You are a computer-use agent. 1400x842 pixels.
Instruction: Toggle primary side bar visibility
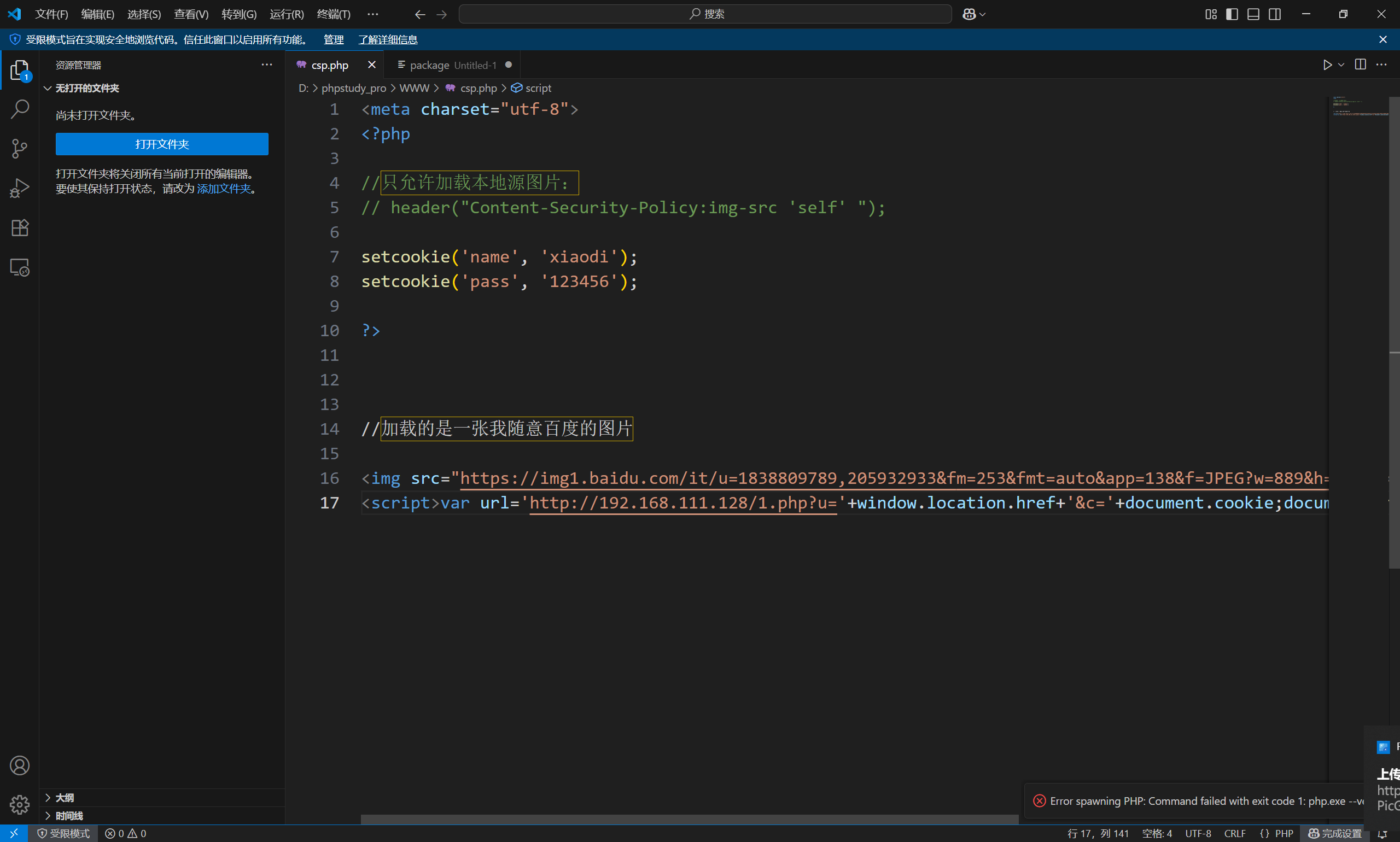pos(1232,14)
